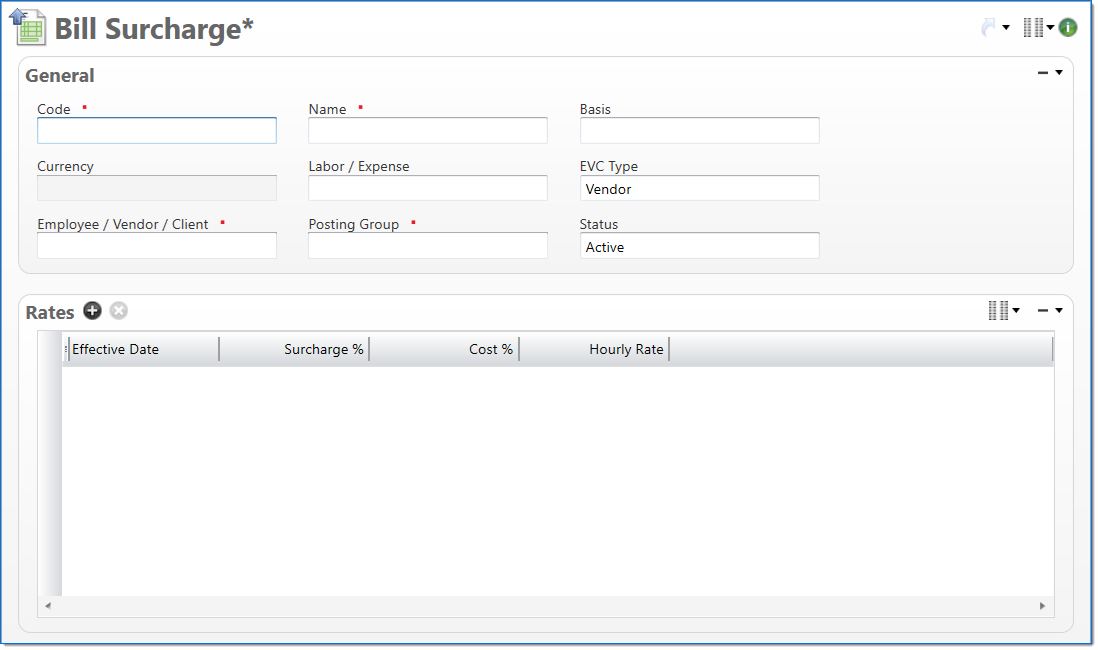Sort by Effective Date column header
1098x650 pixels.
click(140, 349)
